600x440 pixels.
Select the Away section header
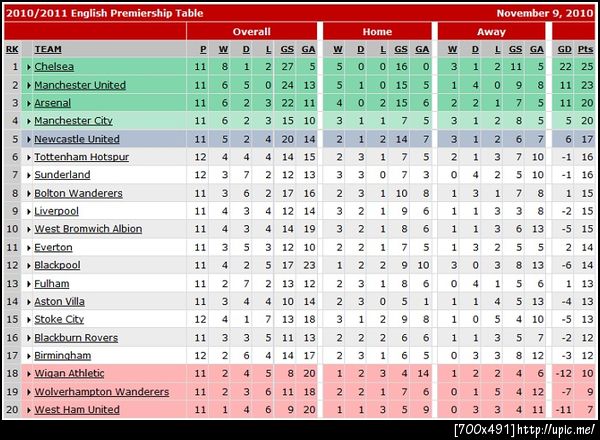491,32
